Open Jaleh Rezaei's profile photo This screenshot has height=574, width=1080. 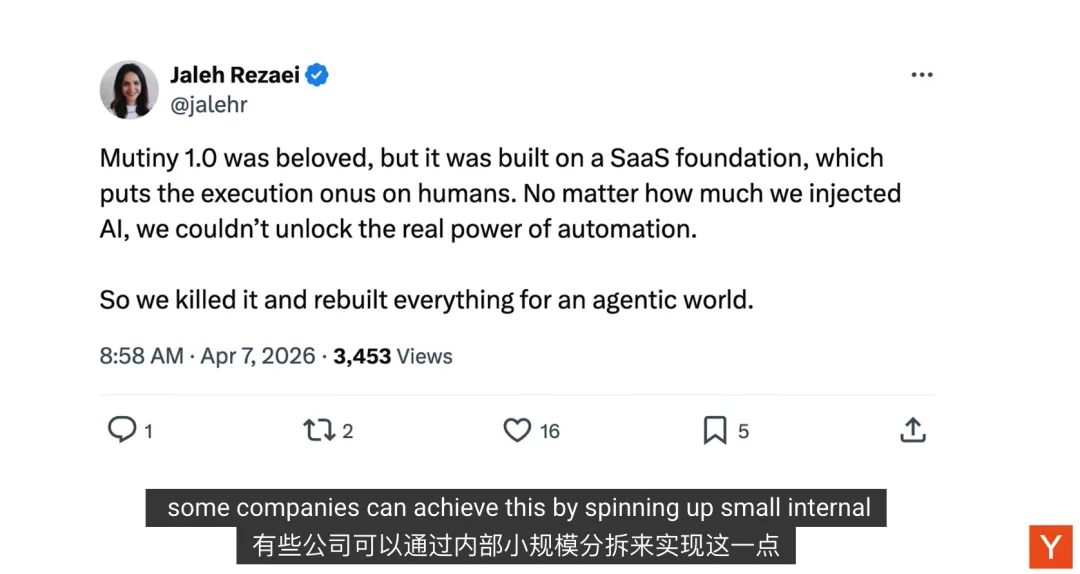[x=129, y=89]
